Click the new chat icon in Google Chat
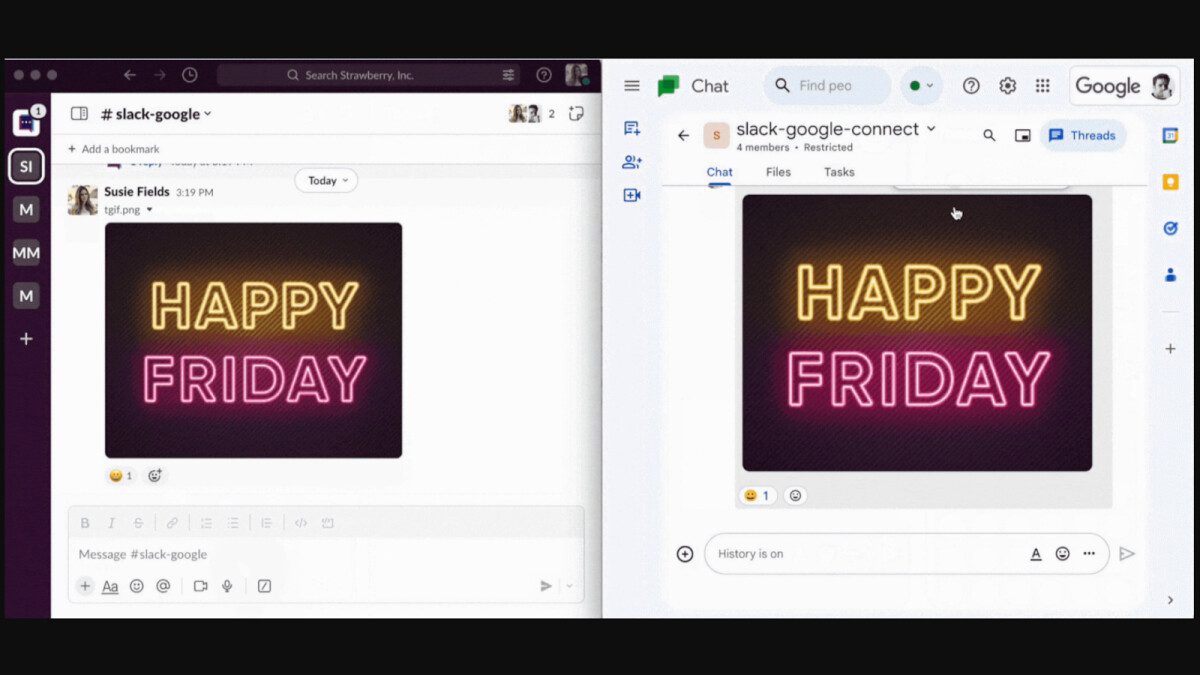1200x675 pixels. [631, 128]
